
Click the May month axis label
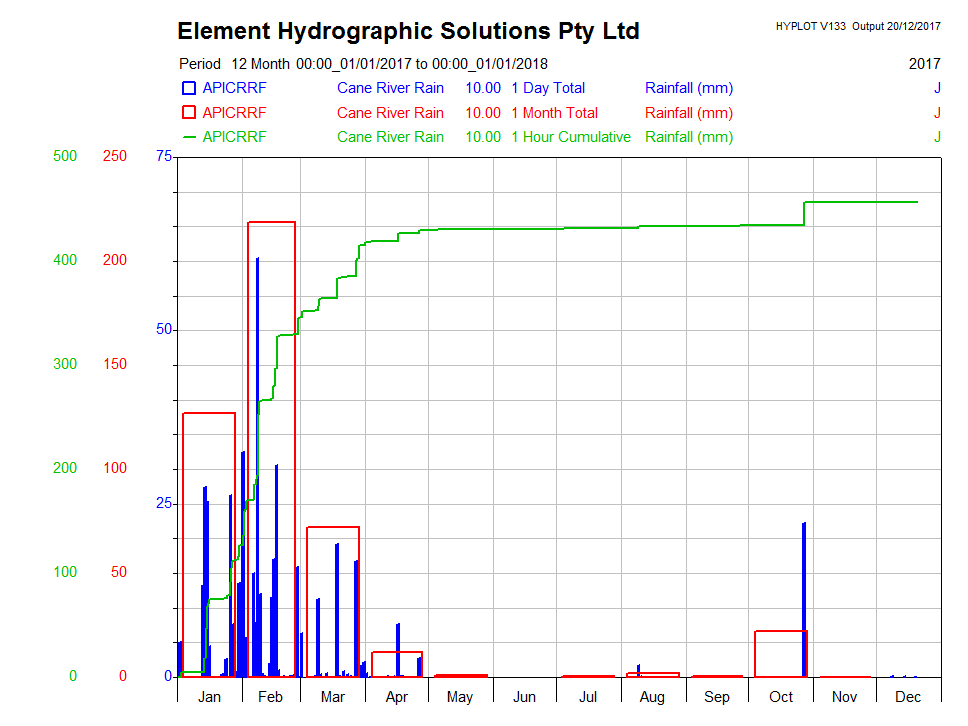pos(460,697)
